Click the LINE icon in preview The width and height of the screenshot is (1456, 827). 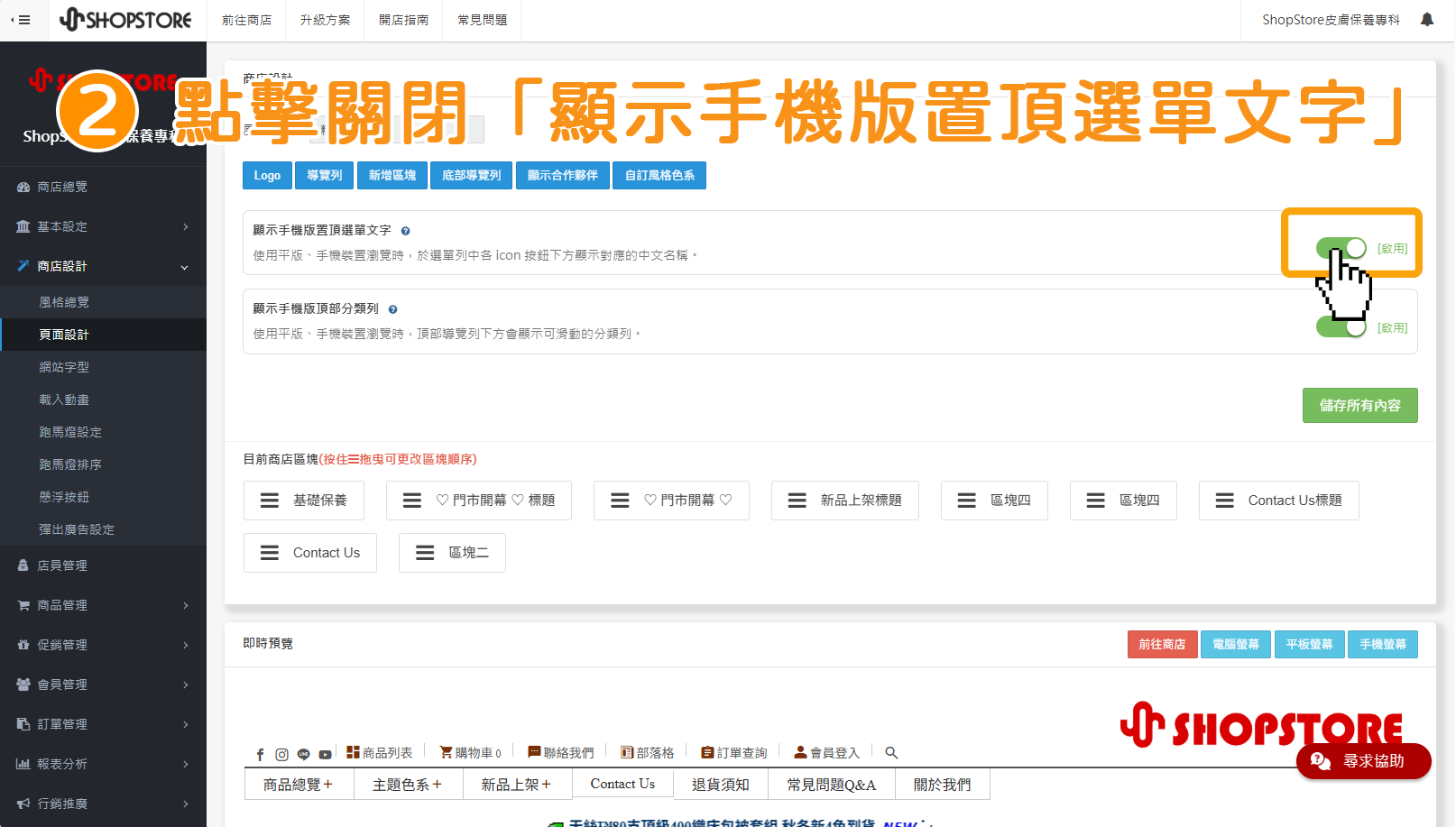[303, 754]
